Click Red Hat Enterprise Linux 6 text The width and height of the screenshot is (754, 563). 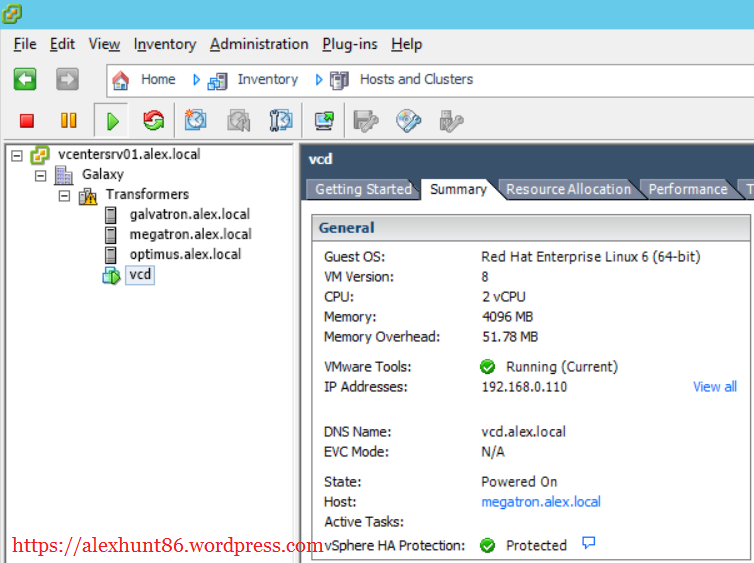click(x=591, y=257)
